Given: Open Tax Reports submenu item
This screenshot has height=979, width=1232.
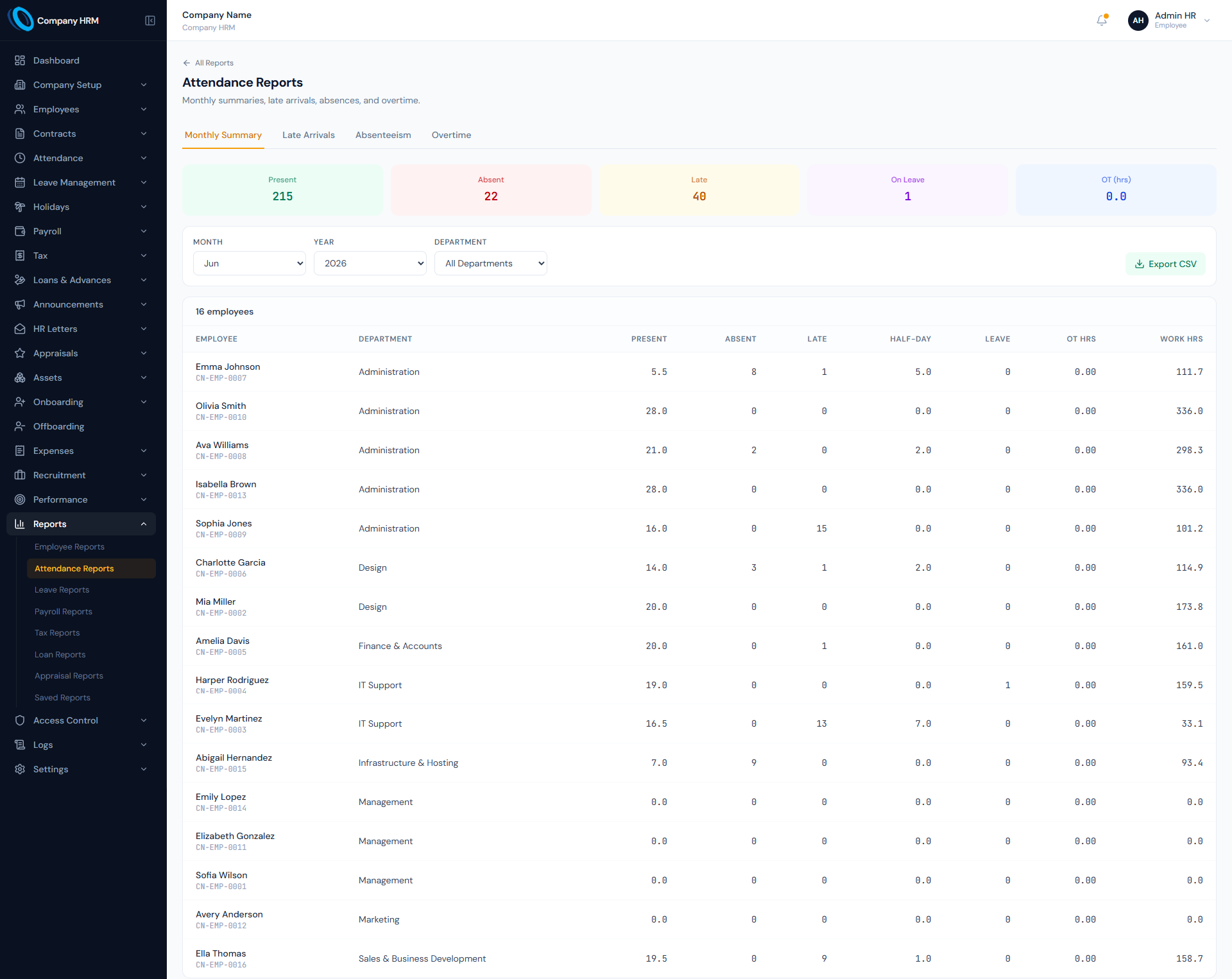Looking at the screenshot, I should [57, 633].
